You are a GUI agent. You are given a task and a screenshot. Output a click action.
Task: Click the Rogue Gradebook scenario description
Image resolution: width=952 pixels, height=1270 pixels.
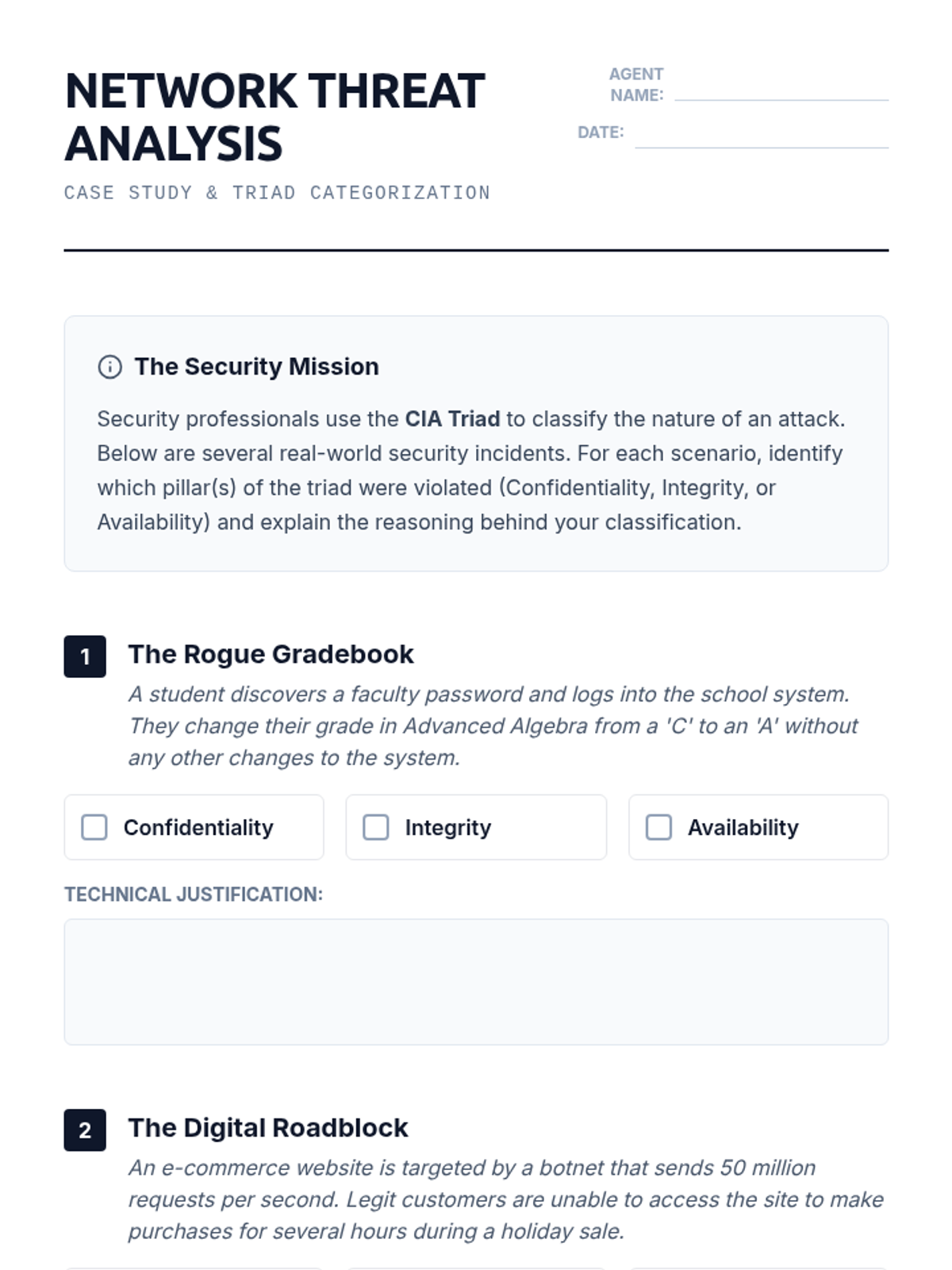(492, 725)
